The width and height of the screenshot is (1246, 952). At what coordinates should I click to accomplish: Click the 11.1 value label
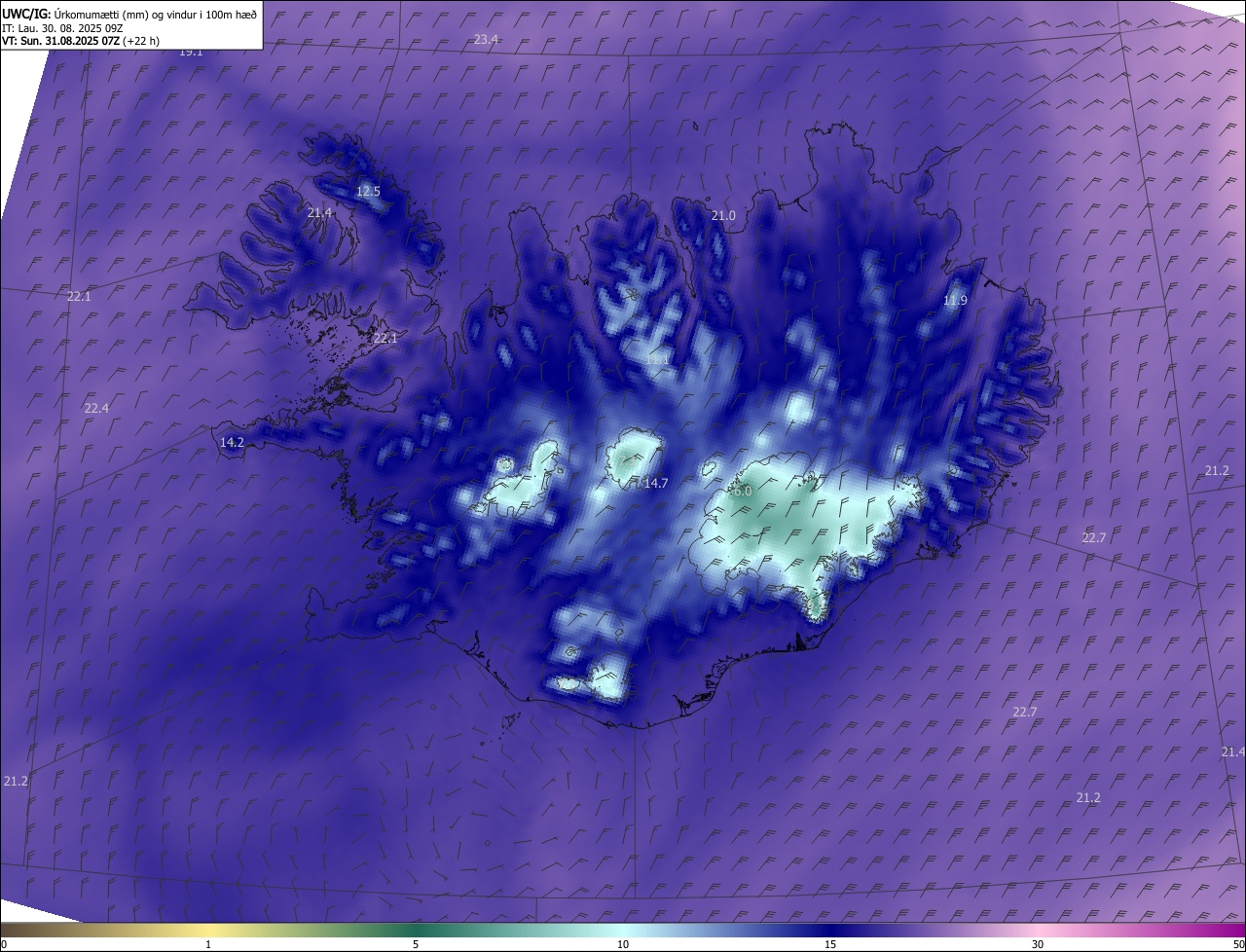pyautogui.click(x=657, y=359)
